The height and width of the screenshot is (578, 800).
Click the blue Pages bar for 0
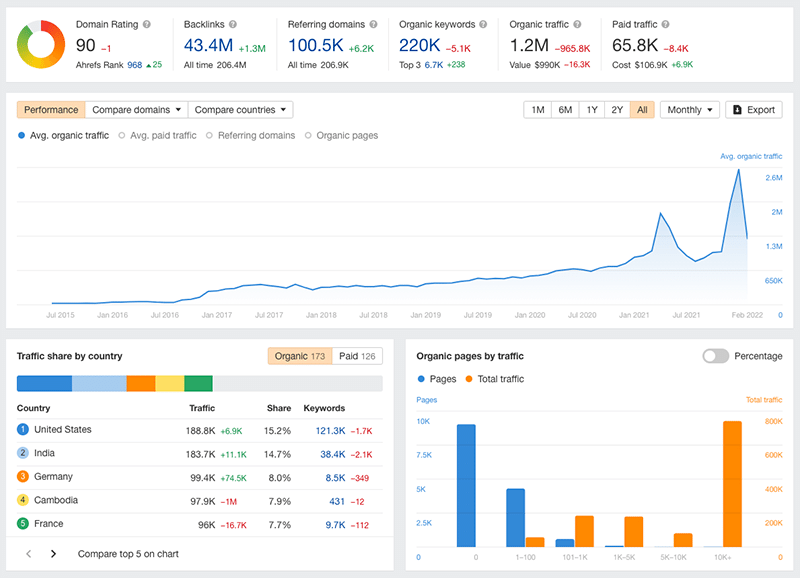[466, 486]
